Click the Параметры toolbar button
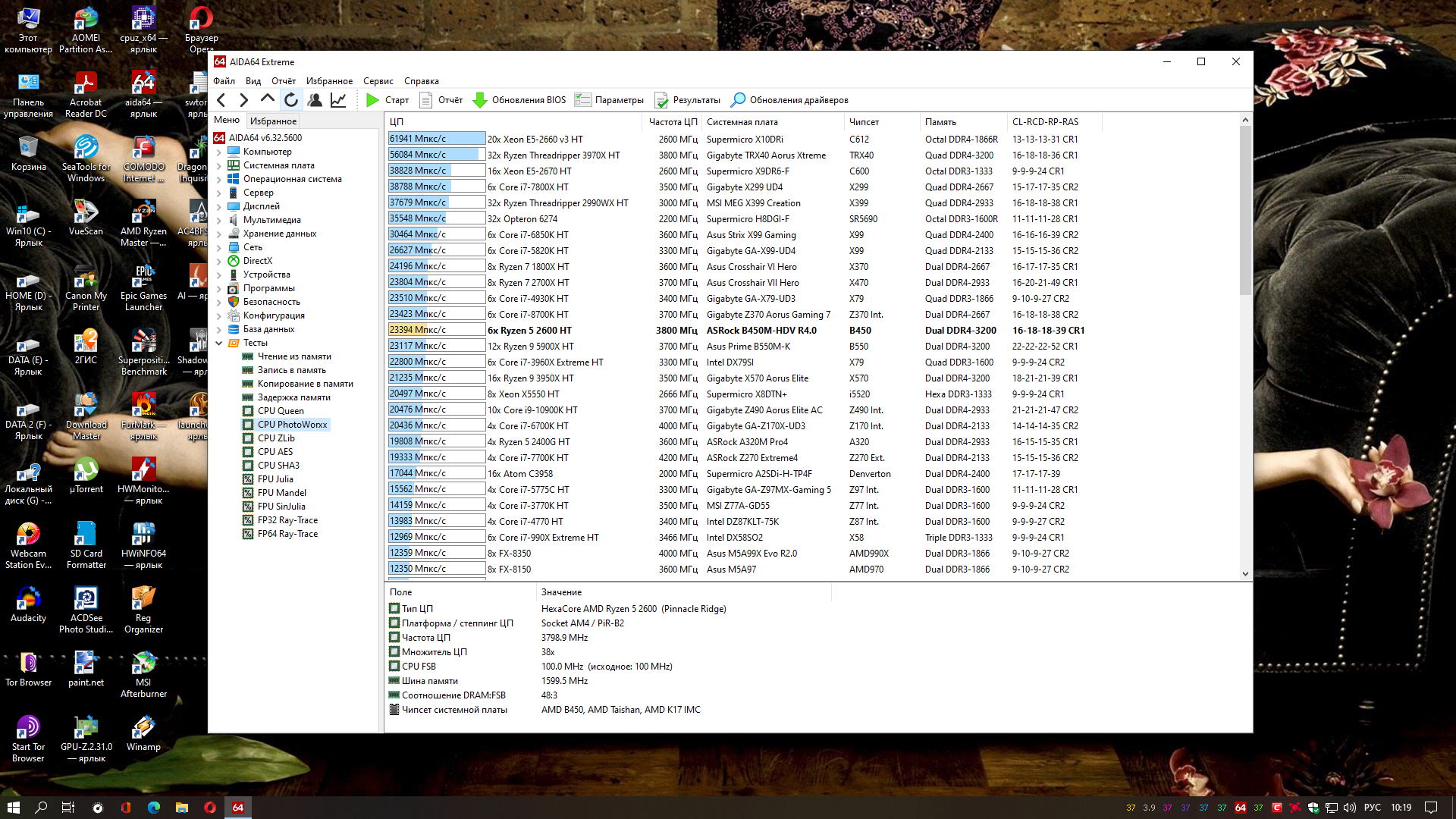The image size is (1456, 819). 609,100
